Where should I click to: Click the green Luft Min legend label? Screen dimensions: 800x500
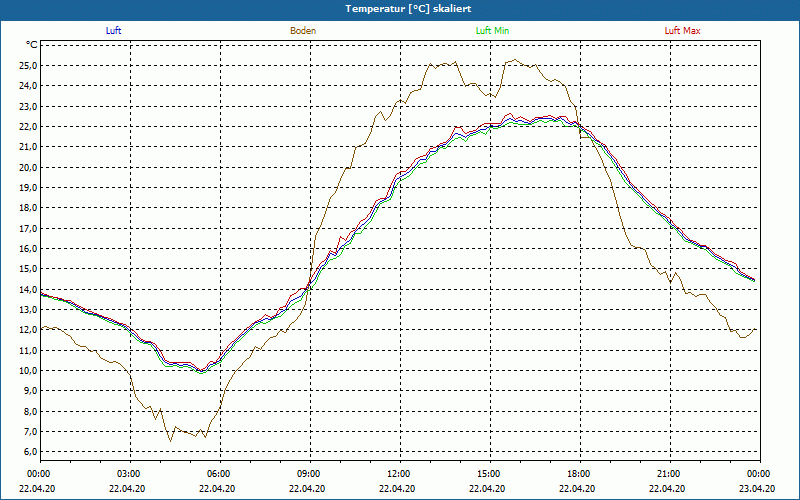(492, 31)
